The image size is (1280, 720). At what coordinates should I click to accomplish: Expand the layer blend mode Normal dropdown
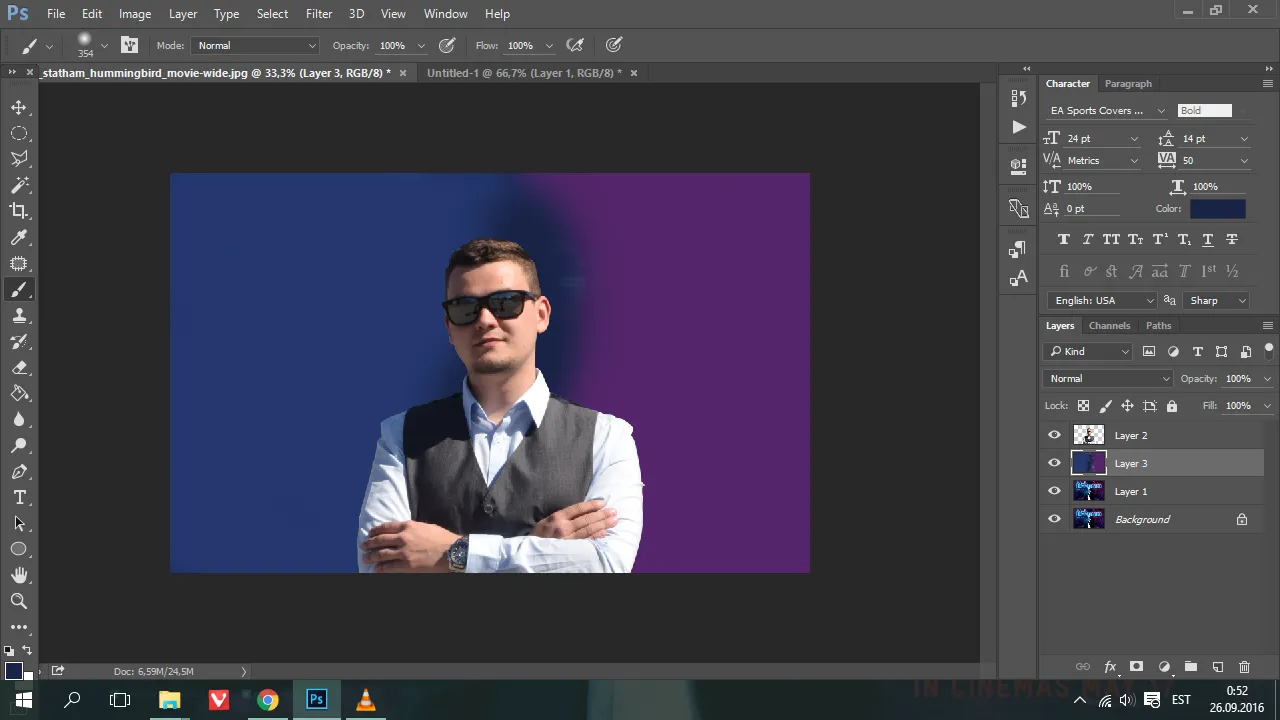pos(1108,378)
